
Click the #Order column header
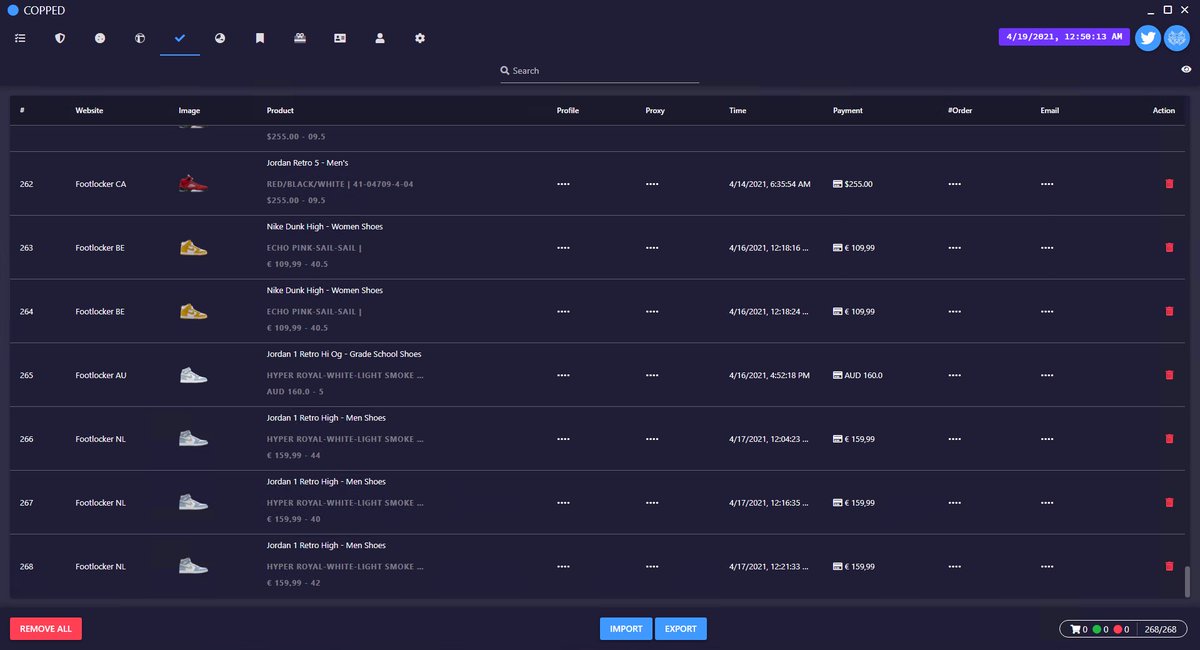coord(960,110)
